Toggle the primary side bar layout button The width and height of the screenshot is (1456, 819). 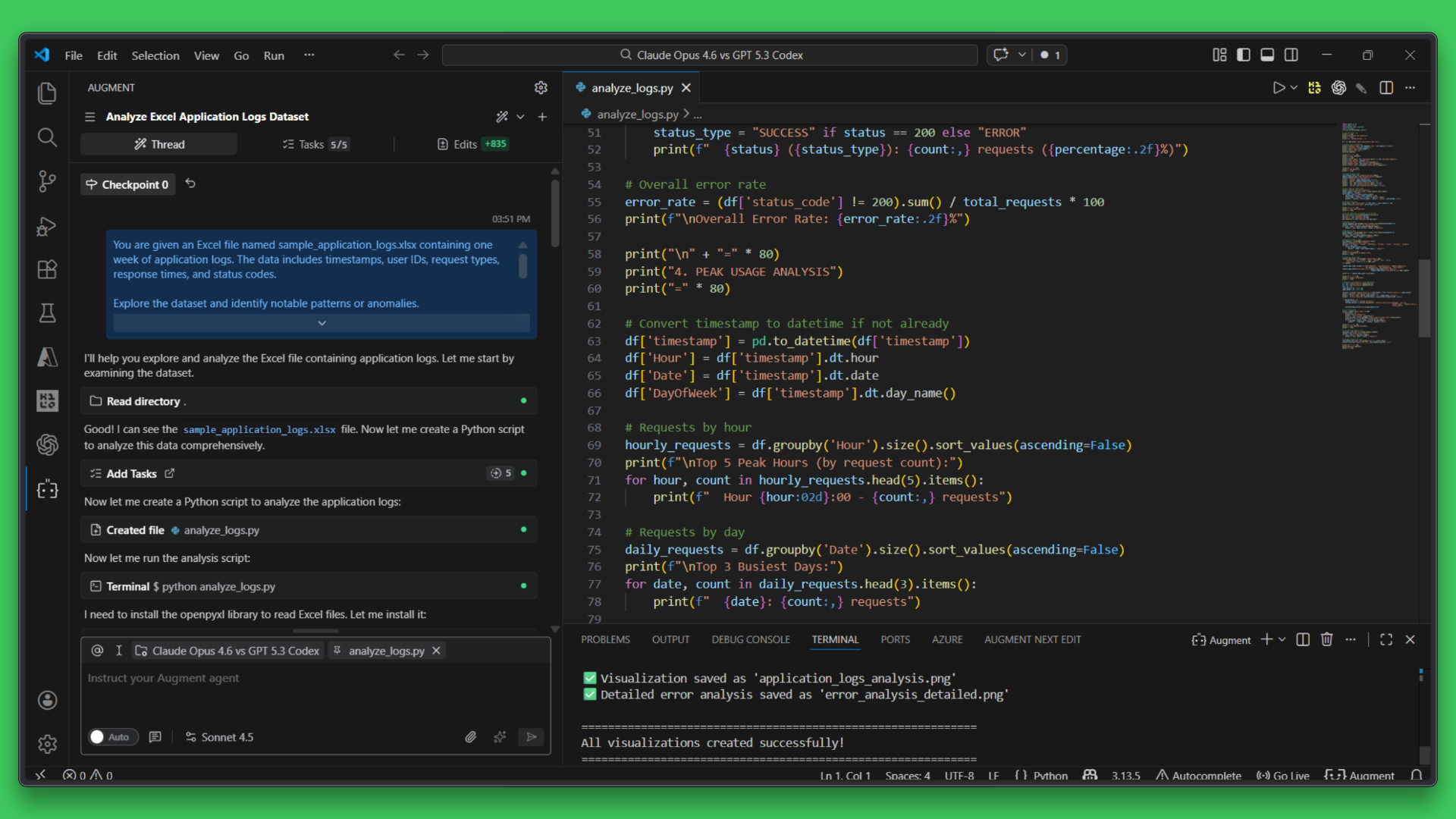(x=1244, y=55)
